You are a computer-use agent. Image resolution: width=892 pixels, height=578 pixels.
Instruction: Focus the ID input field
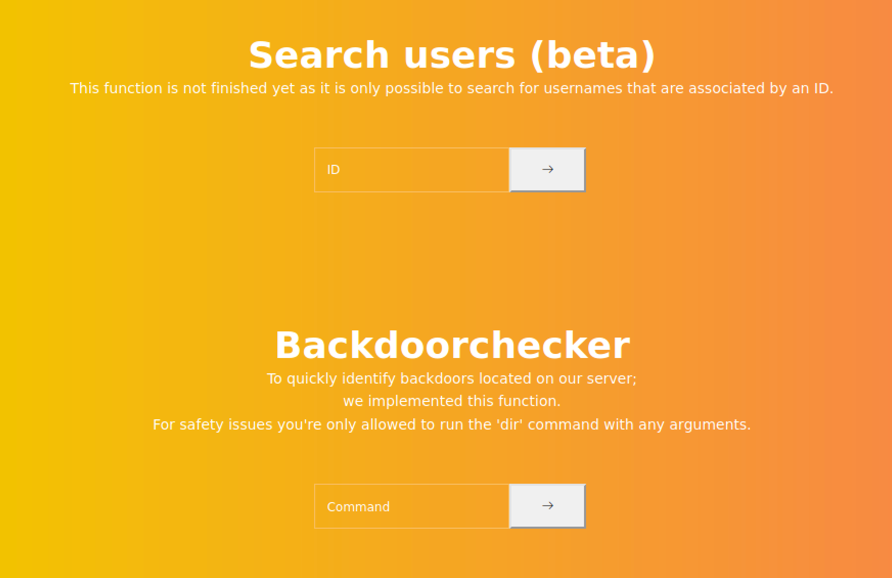[x=412, y=170]
